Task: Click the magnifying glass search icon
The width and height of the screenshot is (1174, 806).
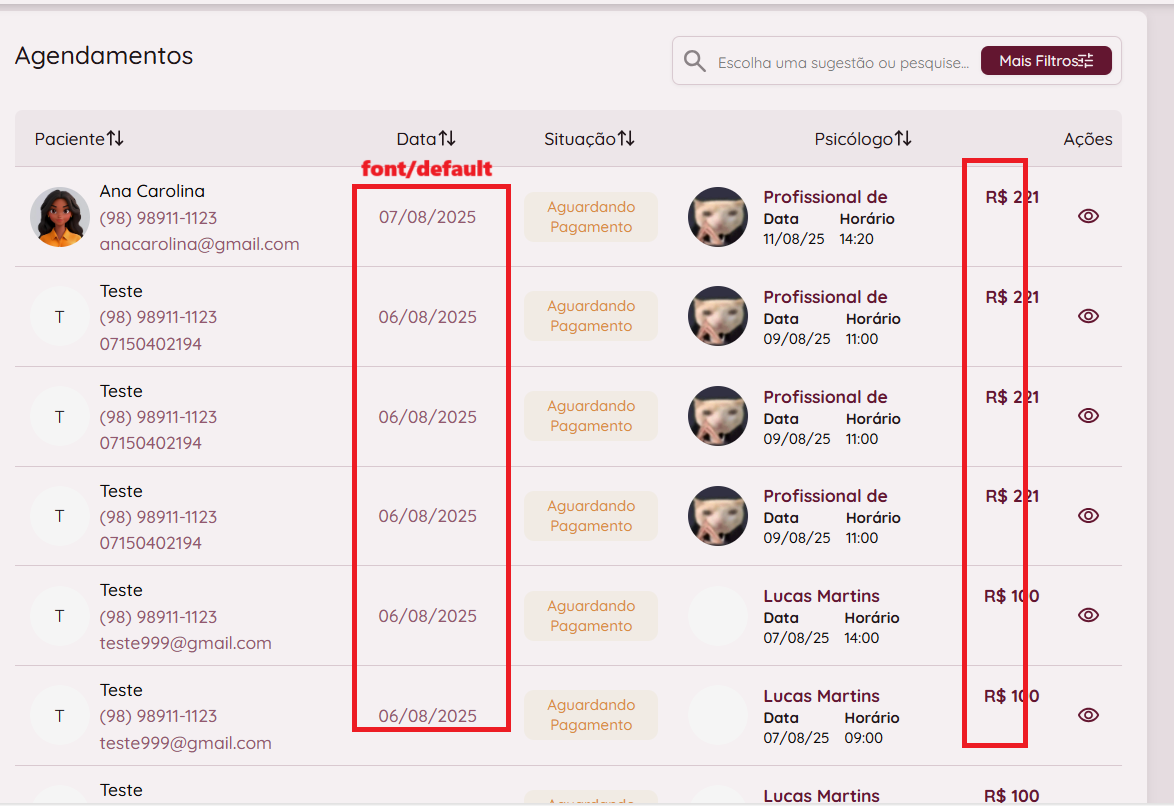Action: point(695,62)
